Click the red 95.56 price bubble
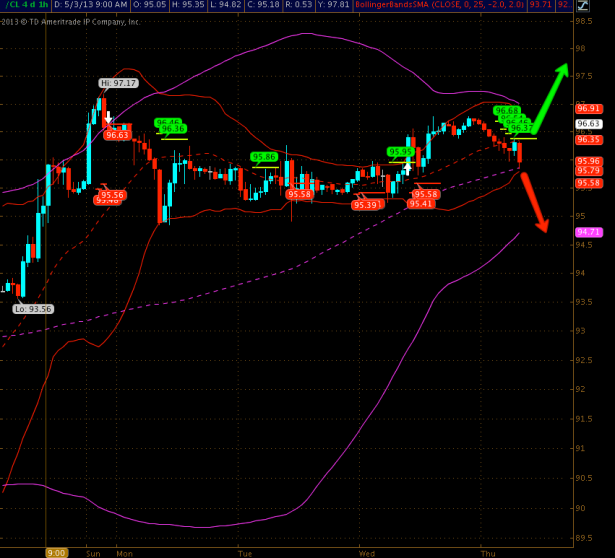This screenshot has width=615, height=558. pyautogui.click(x=113, y=195)
